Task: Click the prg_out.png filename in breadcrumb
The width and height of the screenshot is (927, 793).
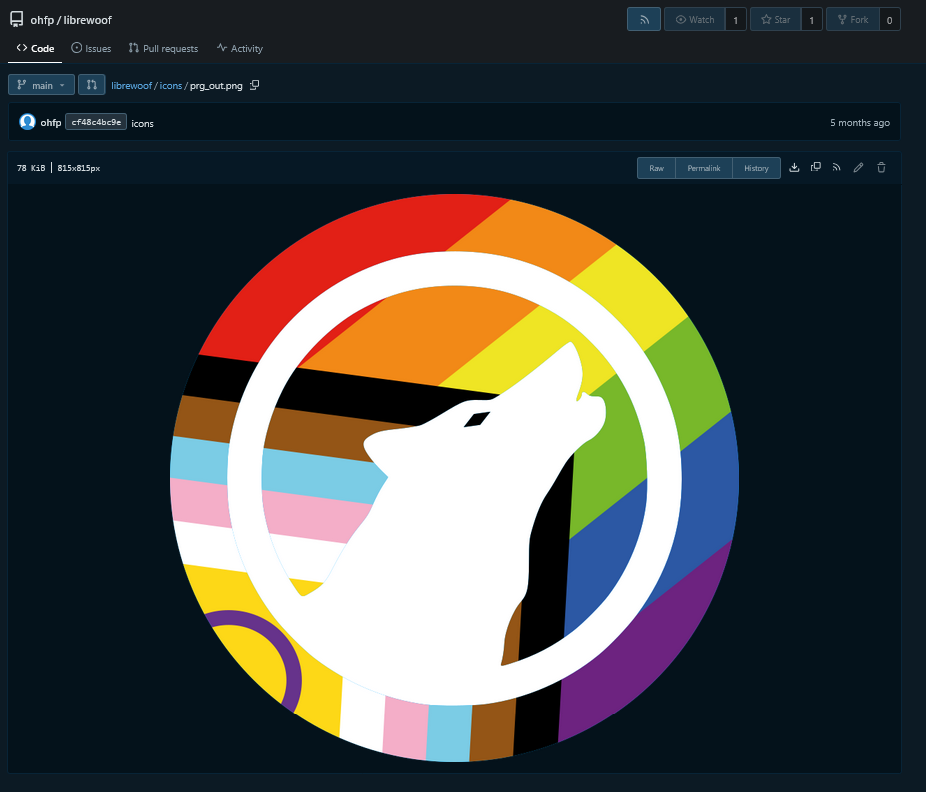Action: click(216, 86)
